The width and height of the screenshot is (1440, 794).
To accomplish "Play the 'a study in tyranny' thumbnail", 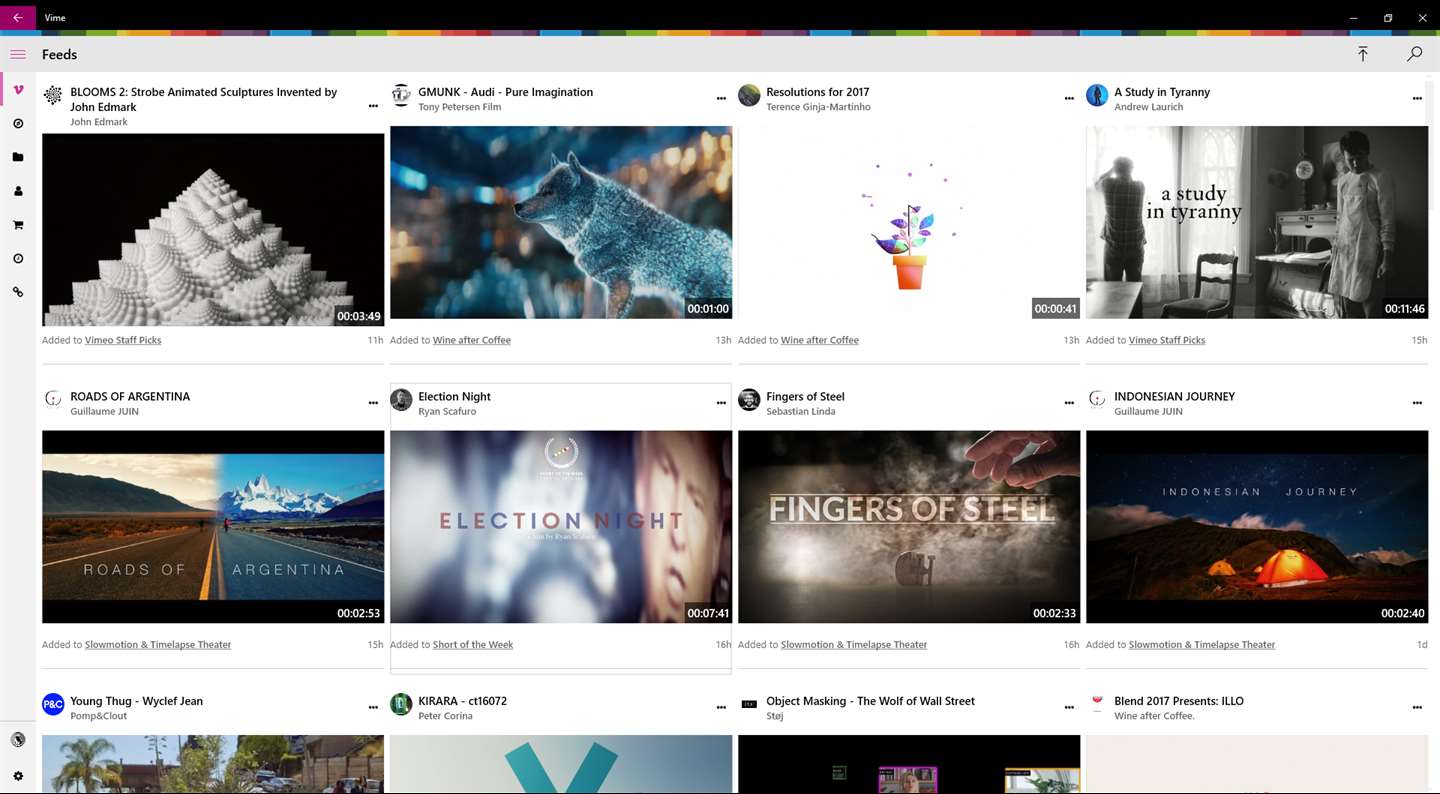I will pos(1257,222).
